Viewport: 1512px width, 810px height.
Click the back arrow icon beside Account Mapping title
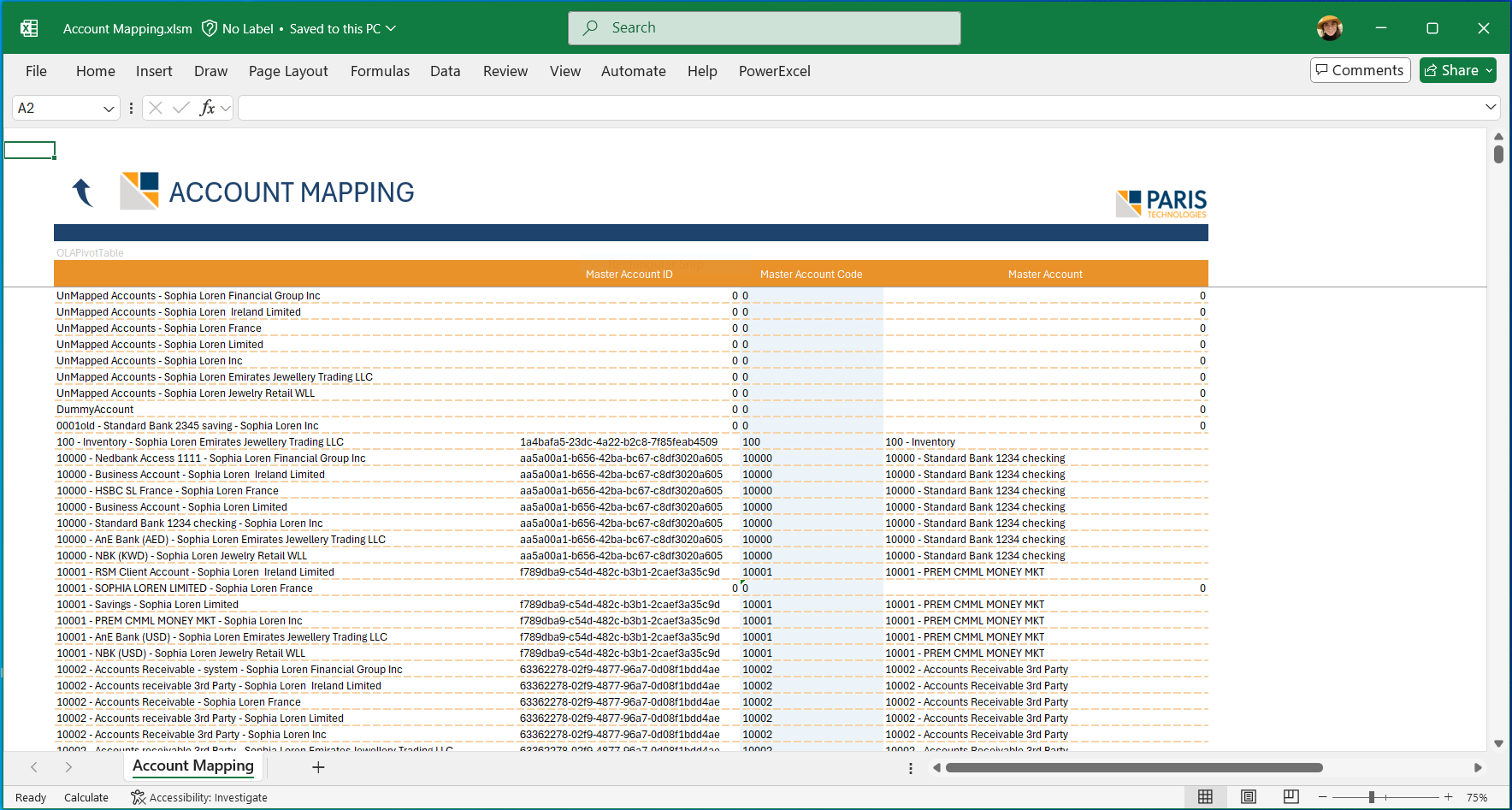[x=82, y=192]
